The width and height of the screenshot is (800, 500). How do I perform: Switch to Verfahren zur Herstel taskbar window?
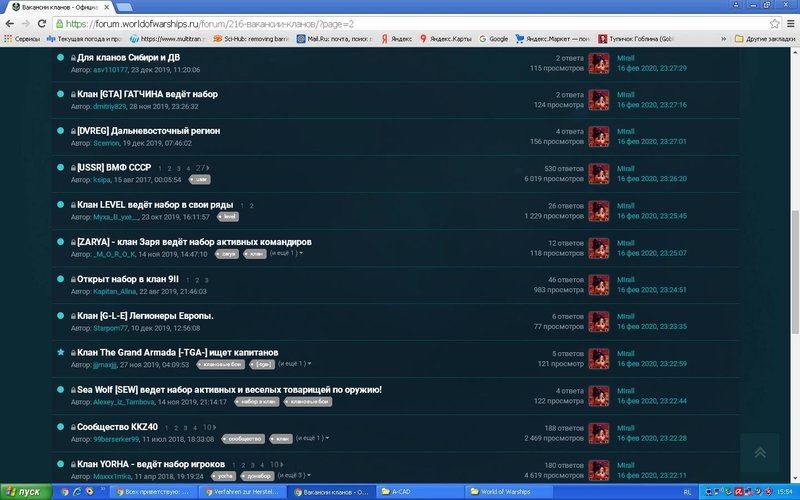(242, 492)
